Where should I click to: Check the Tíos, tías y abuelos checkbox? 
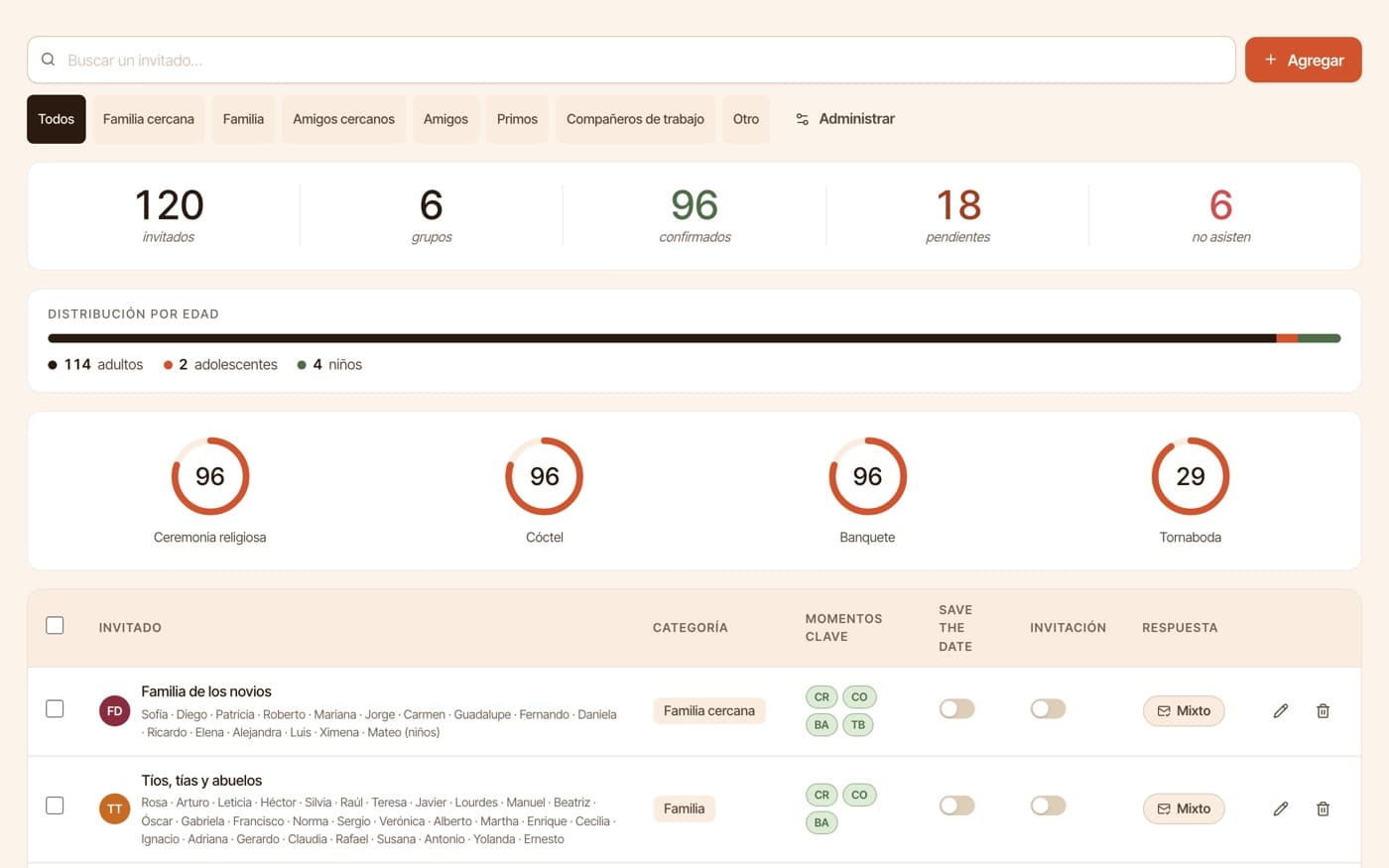(55, 805)
